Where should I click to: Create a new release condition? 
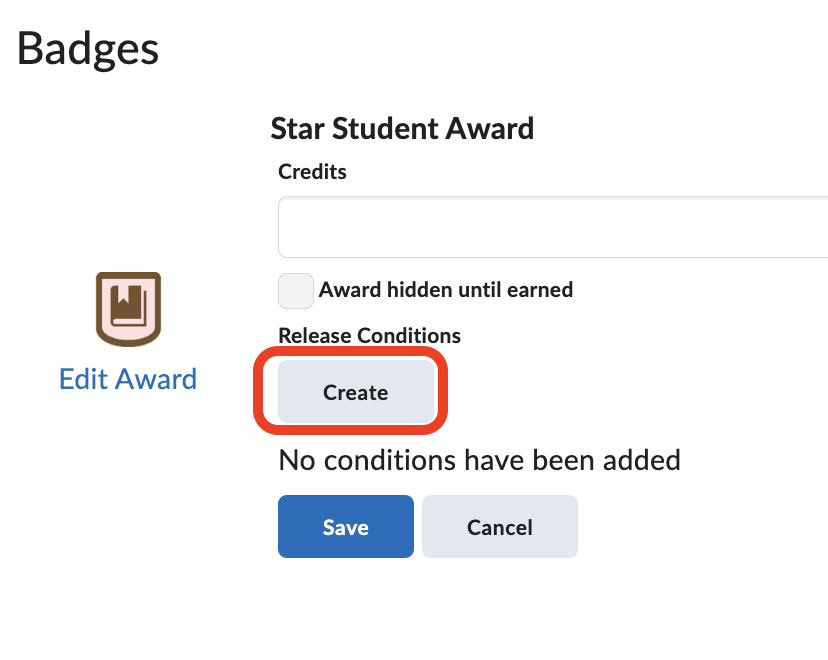[x=355, y=392]
